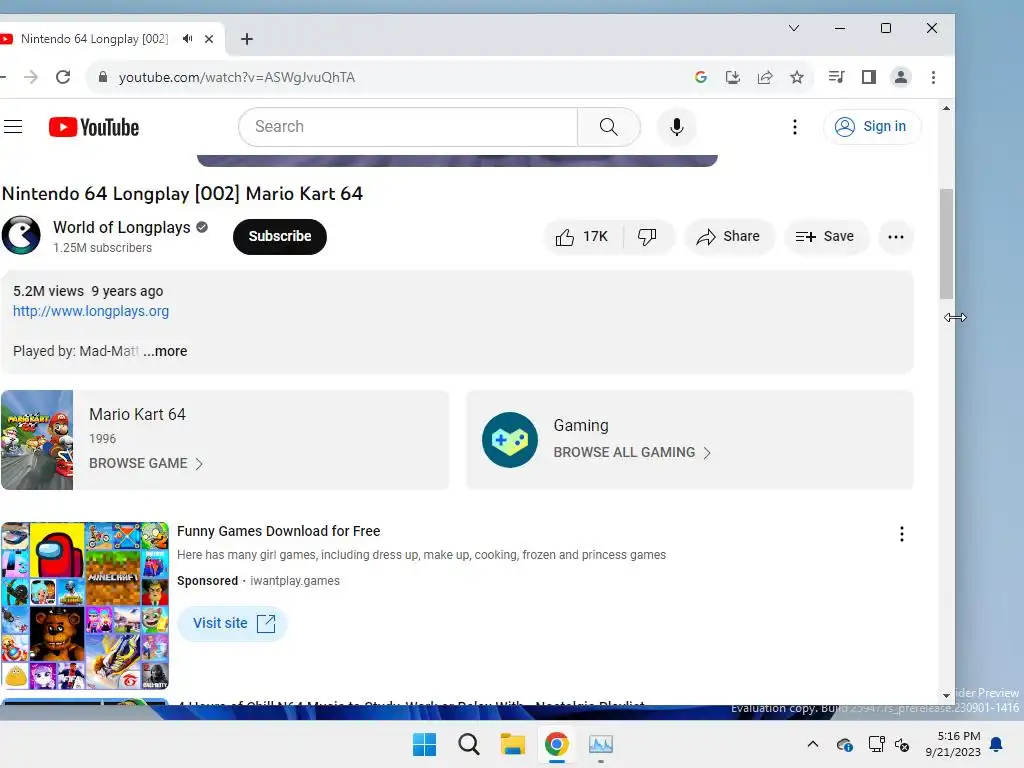Click the address bar URL
The width and height of the screenshot is (1024, 768).
tap(236, 77)
